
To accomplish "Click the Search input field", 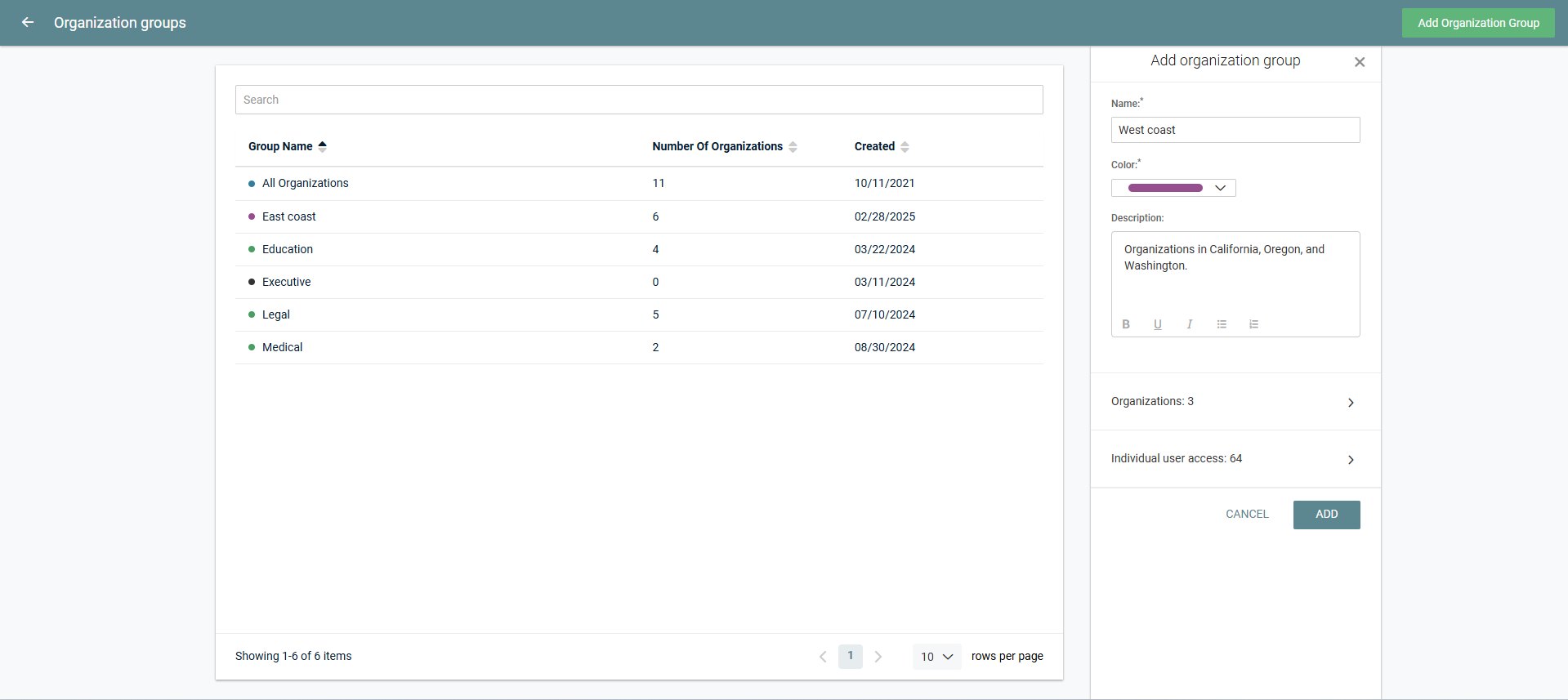I will point(639,100).
